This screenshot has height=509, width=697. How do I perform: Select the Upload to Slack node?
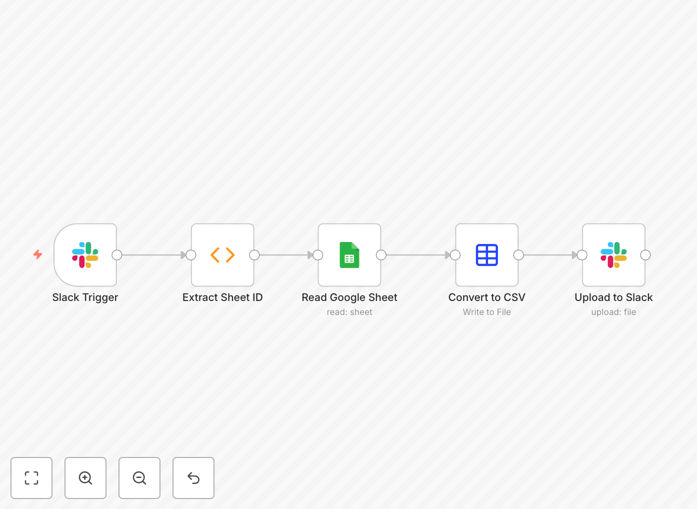point(614,255)
